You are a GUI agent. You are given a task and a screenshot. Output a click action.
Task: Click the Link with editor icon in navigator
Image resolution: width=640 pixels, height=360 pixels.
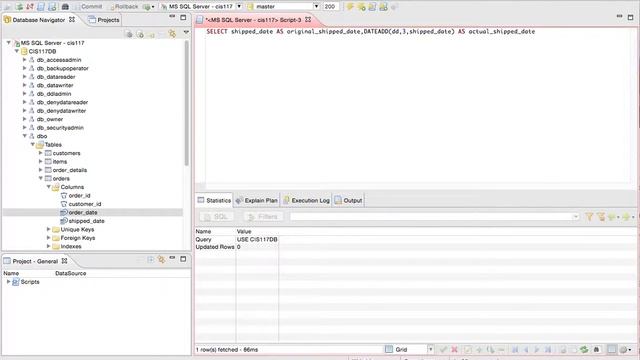(x=172, y=34)
